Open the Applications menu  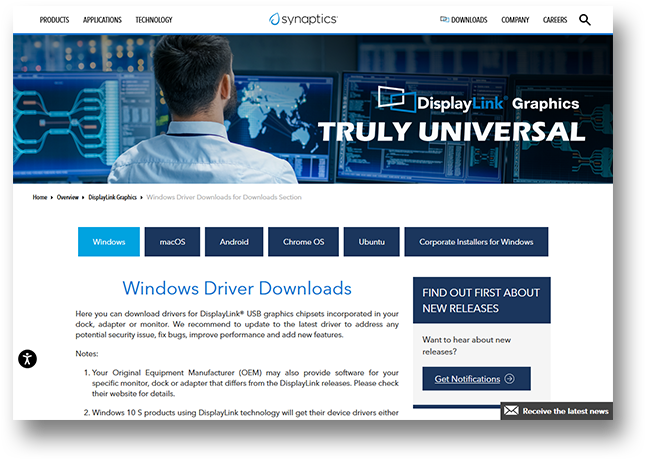coord(102,20)
